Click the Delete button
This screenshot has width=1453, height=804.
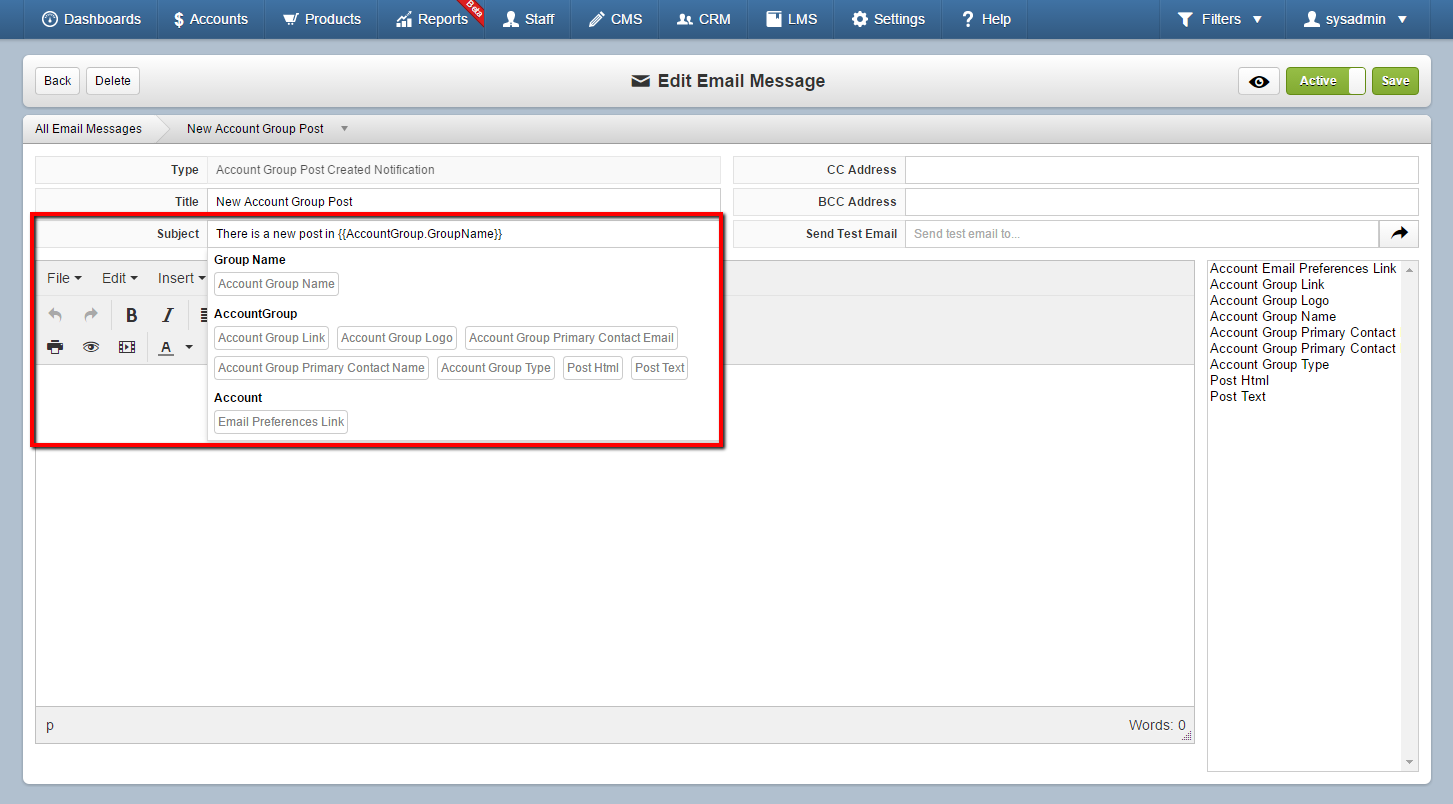coord(113,81)
